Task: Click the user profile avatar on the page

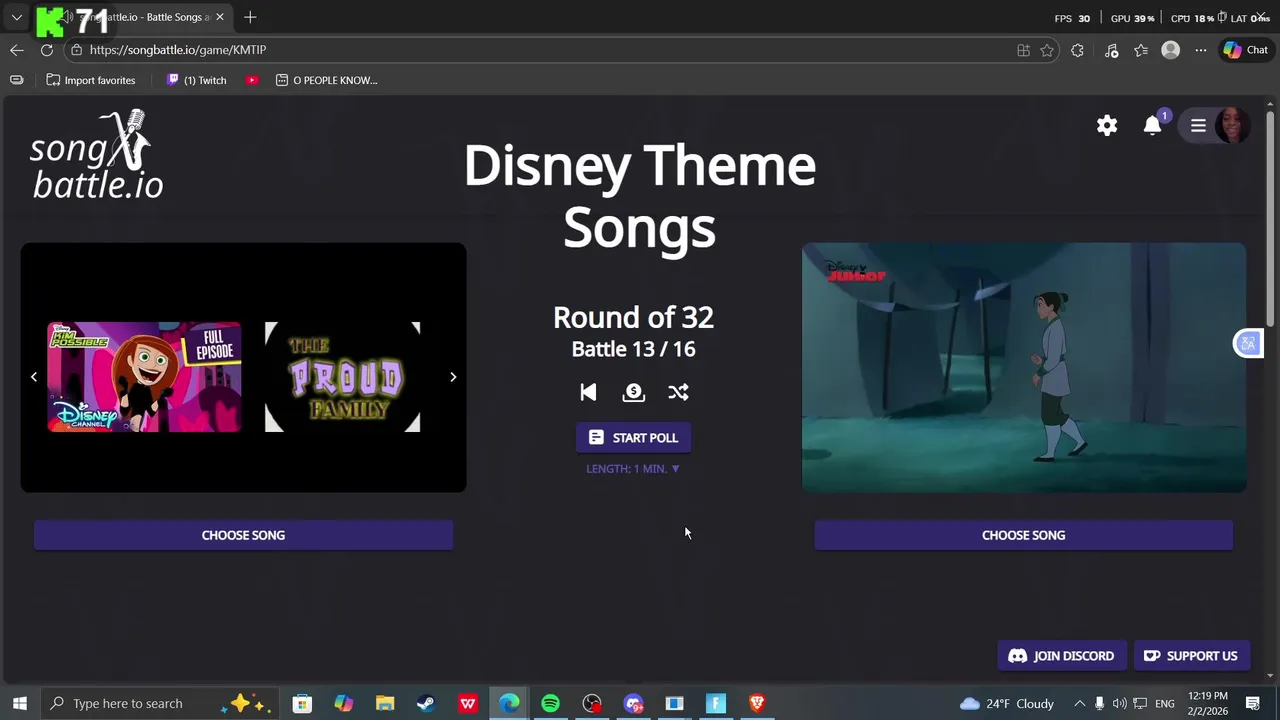Action: click(x=1232, y=125)
